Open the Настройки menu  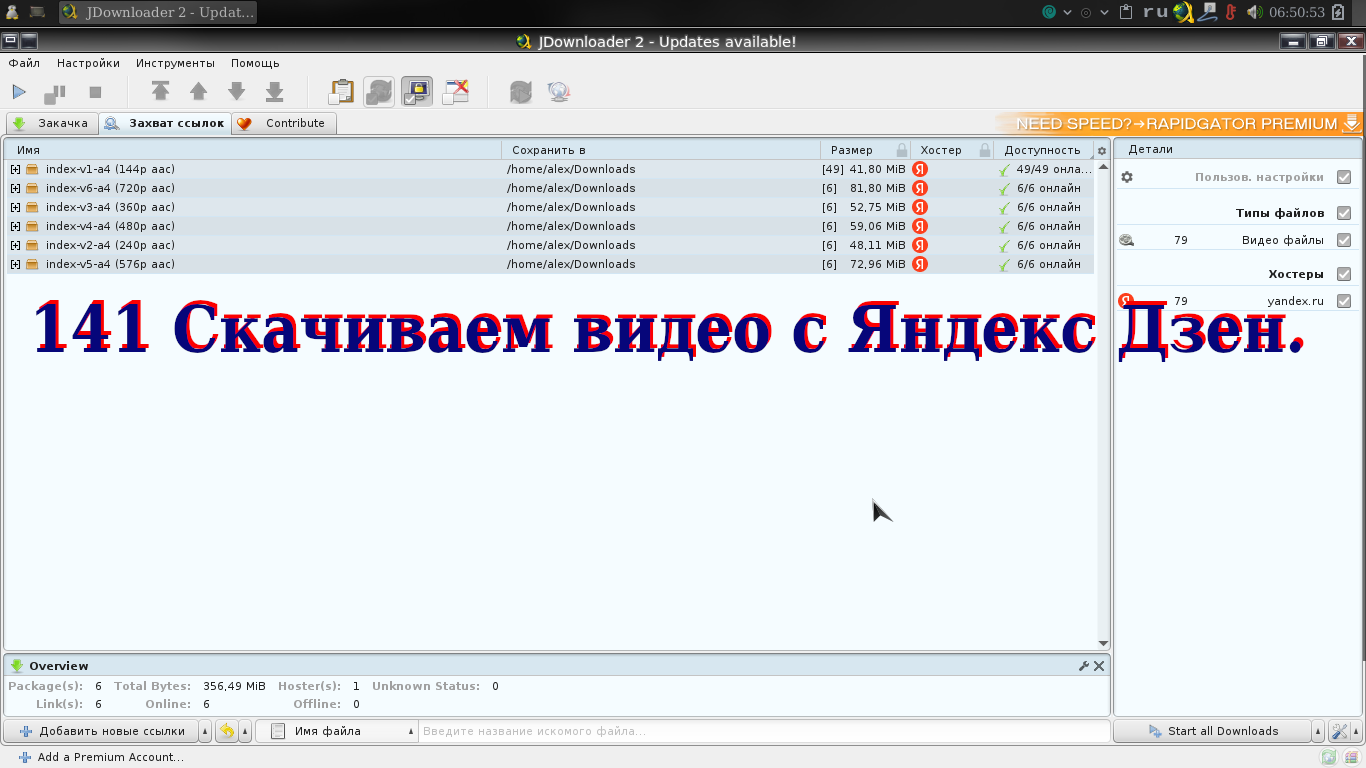coord(88,63)
